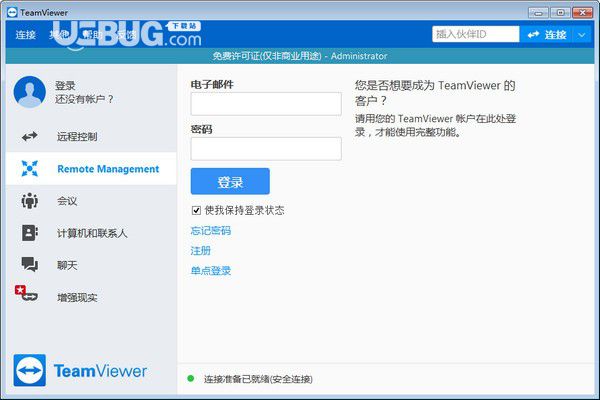Click the 还没有帐户？ text in sidebar
Image resolution: width=600 pixels, height=400 pixels.
[84, 99]
